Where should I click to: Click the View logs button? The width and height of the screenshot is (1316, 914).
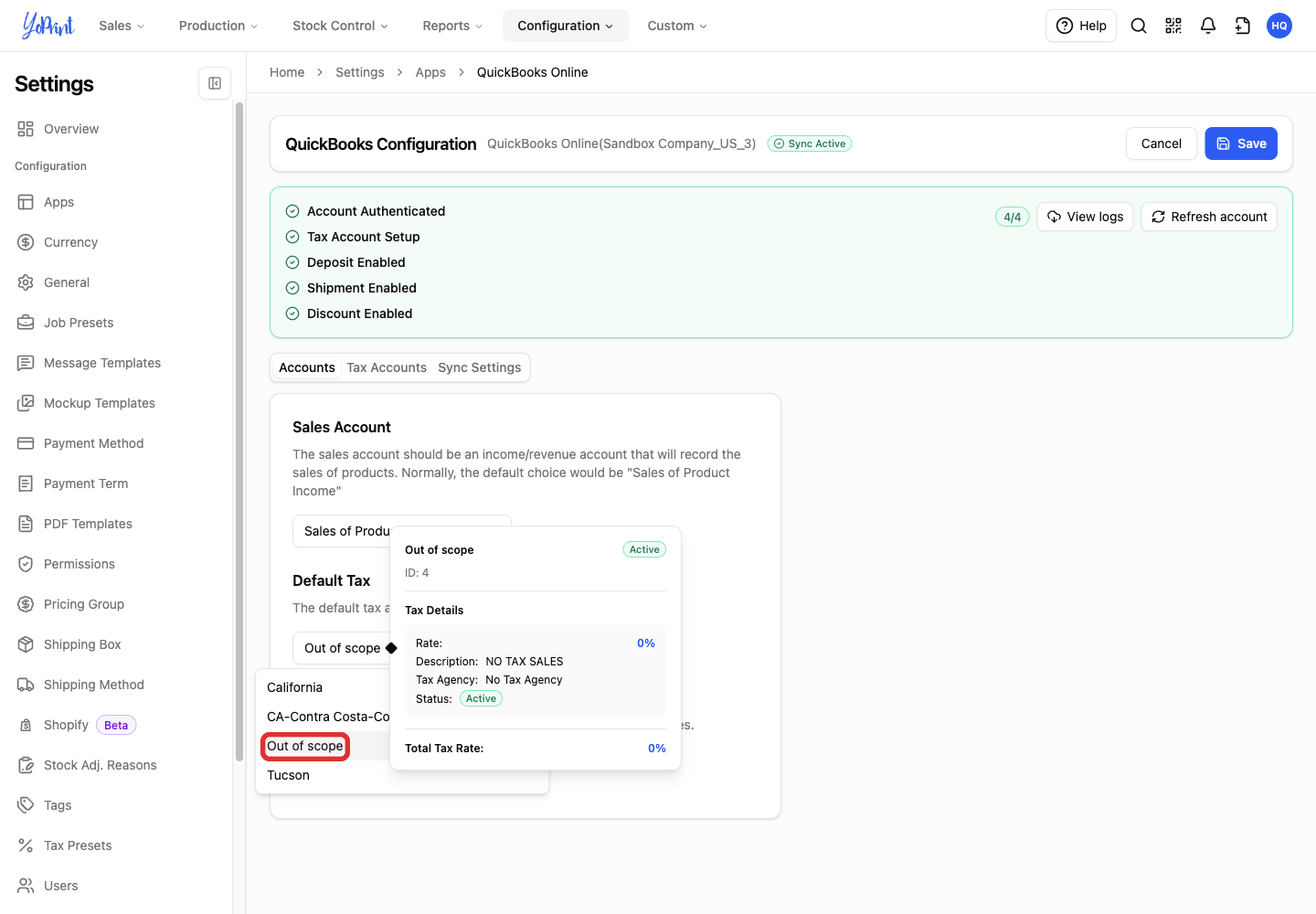(1086, 217)
